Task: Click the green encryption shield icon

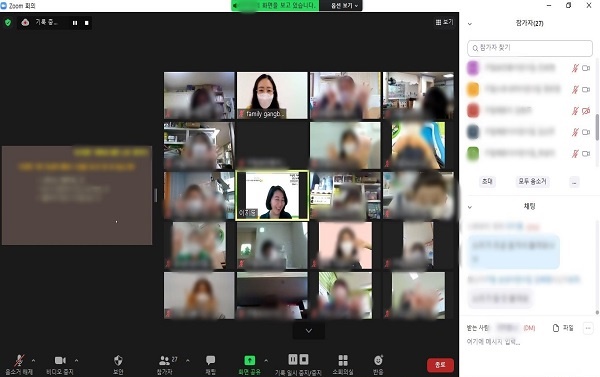Action: point(8,23)
